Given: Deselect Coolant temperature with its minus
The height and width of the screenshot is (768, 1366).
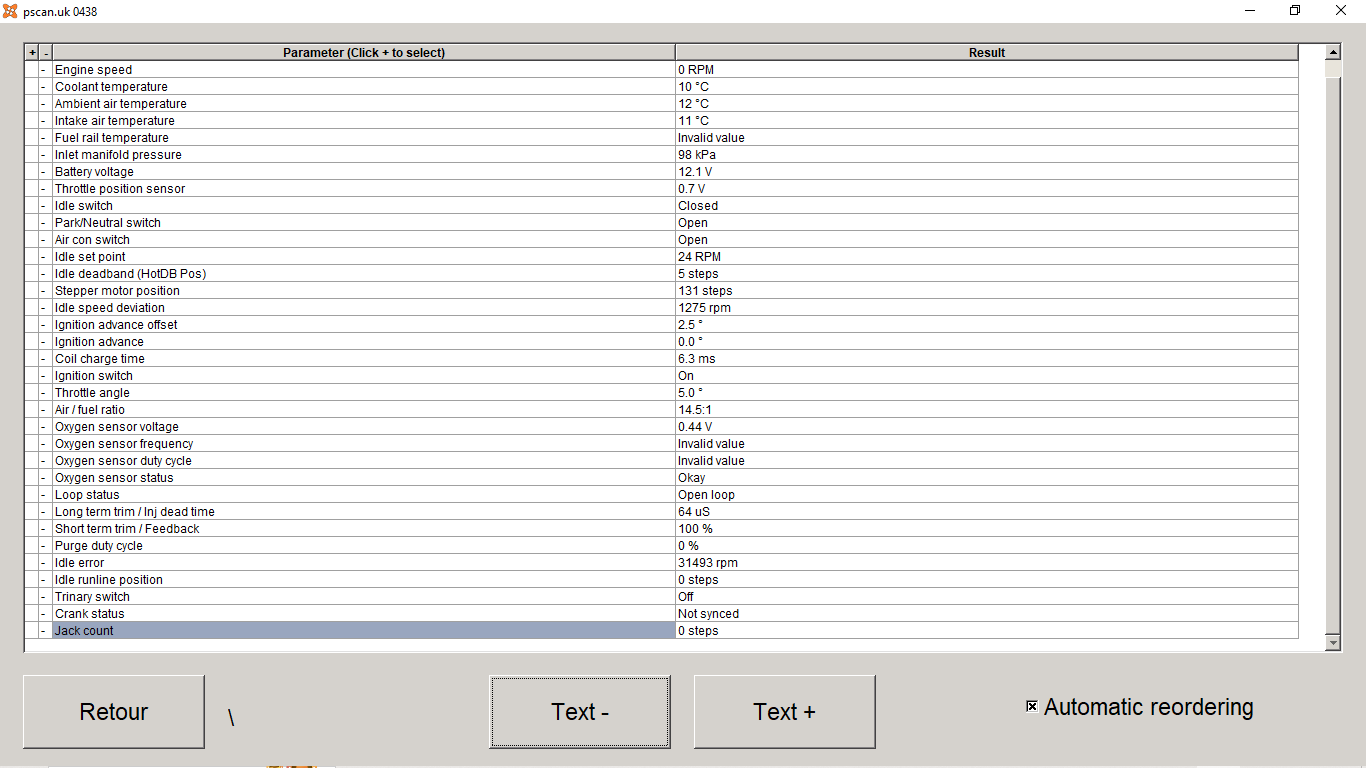Looking at the screenshot, I should tap(45, 87).
